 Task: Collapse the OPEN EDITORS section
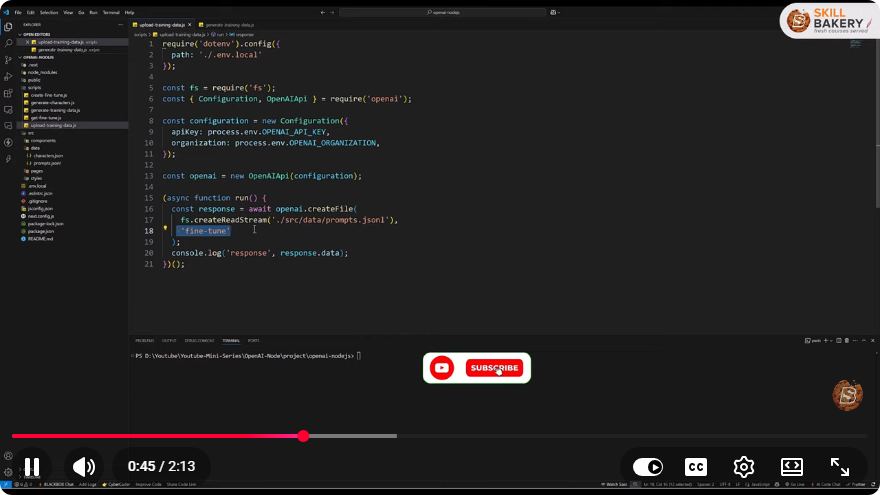coord(36,34)
